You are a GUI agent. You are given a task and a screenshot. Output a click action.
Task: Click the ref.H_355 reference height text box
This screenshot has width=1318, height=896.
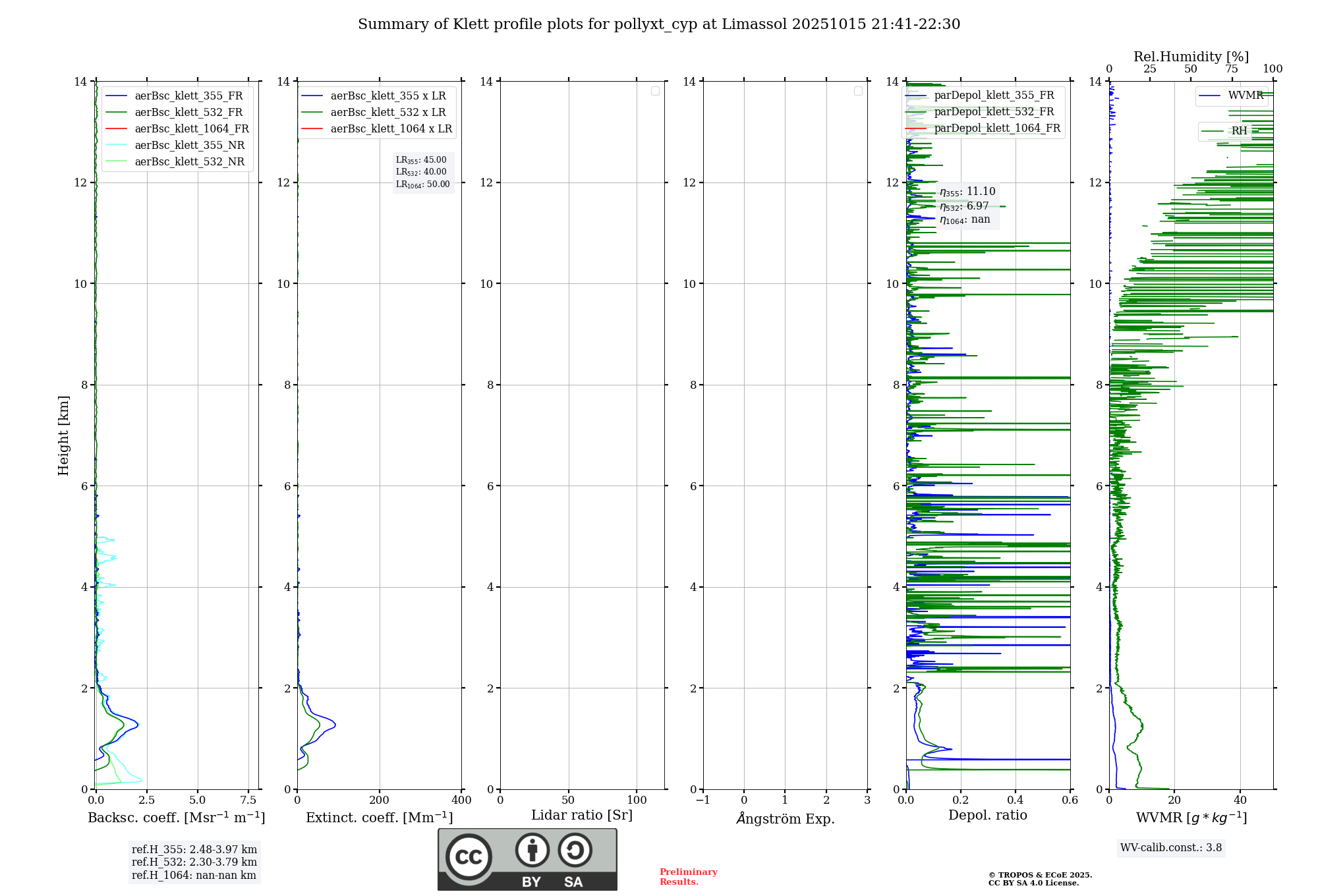click(x=194, y=862)
